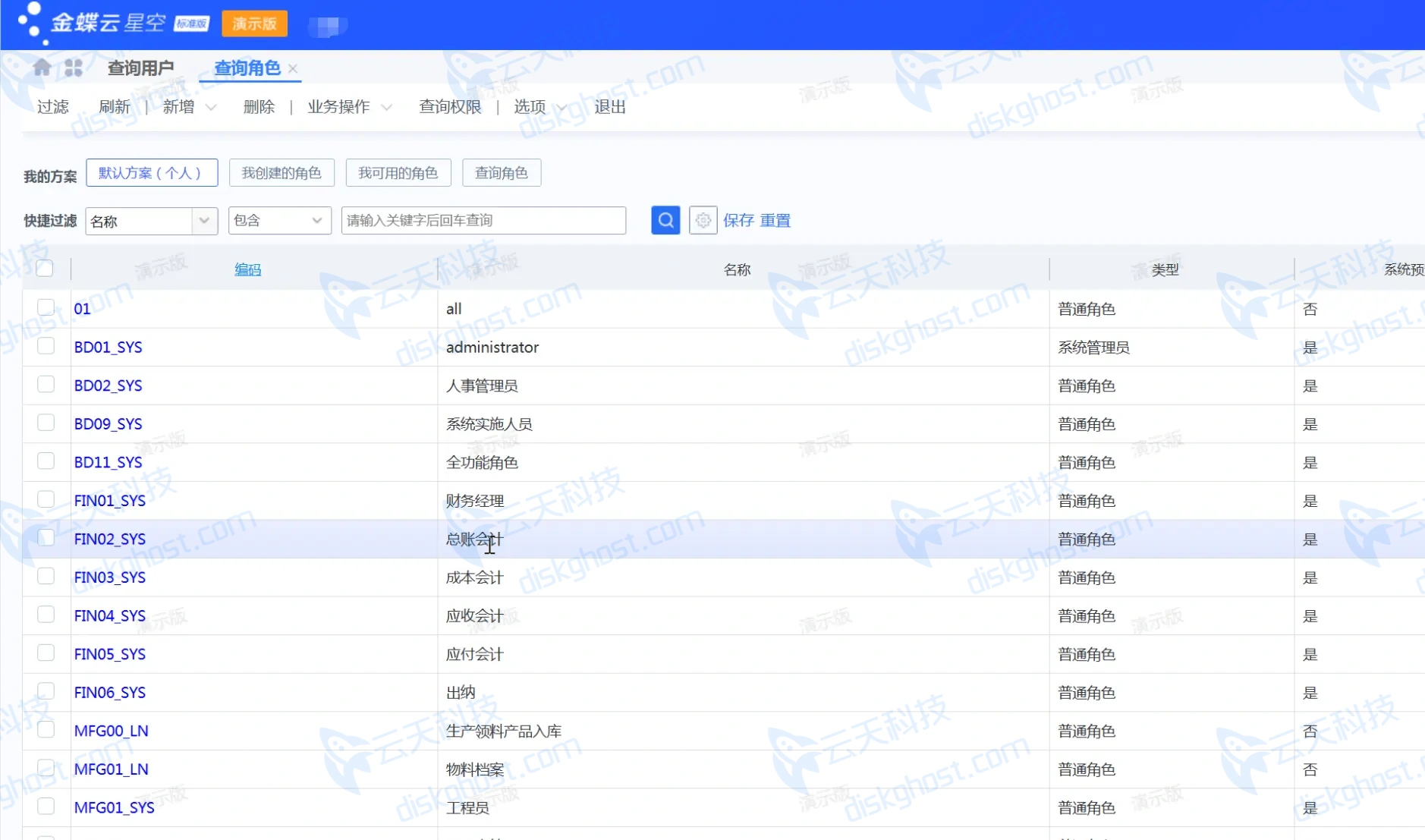
Task: Open the 名称 filter field dropdown
Action: (204, 221)
